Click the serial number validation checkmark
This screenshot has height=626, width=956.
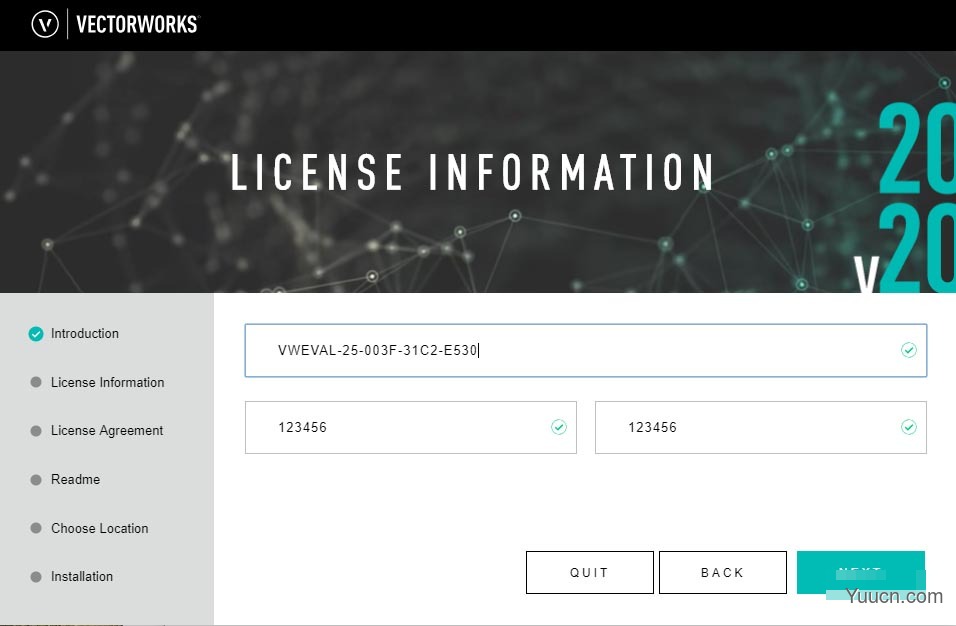pyautogui.click(x=908, y=350)
